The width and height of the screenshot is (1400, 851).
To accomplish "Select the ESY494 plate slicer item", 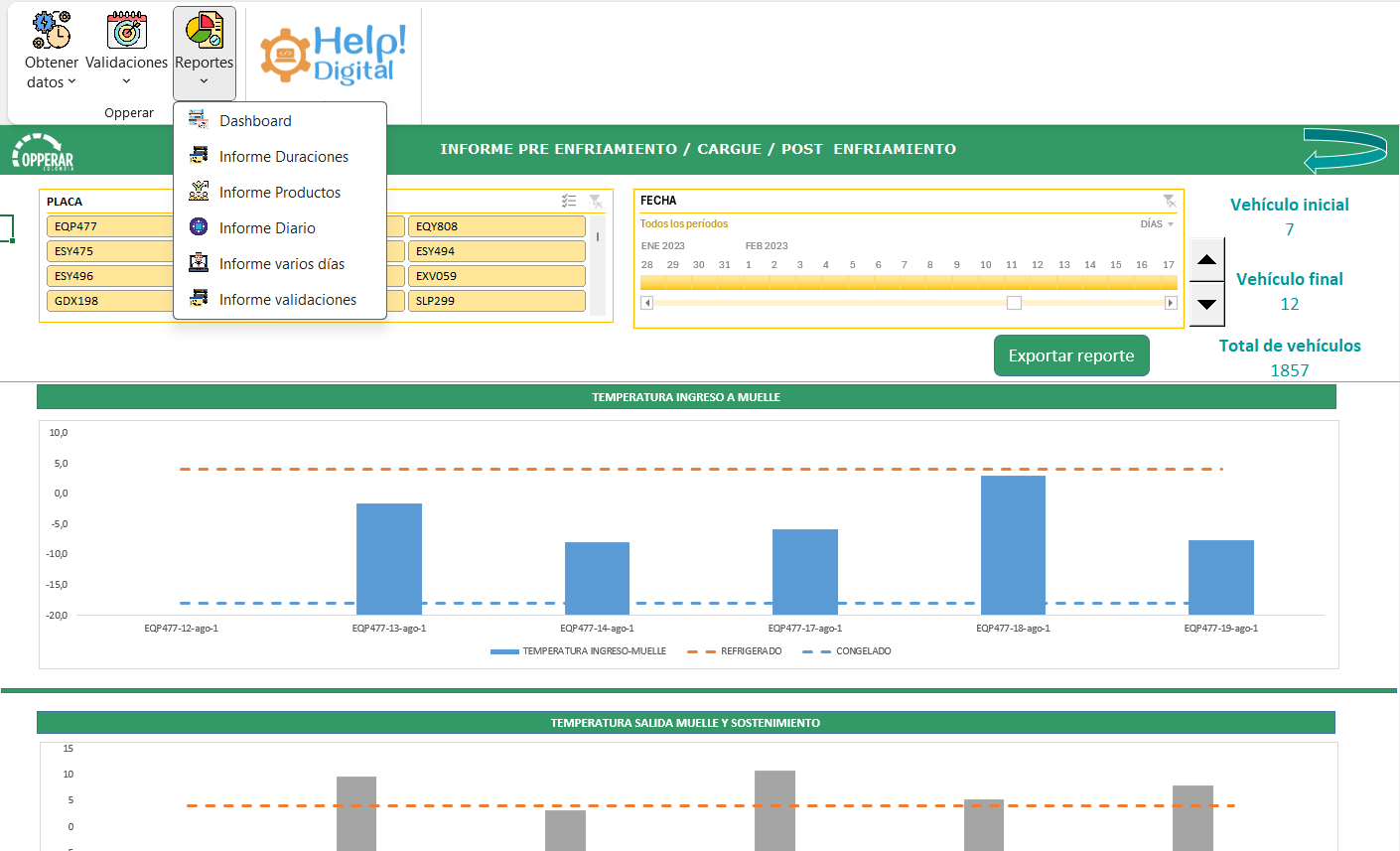I will [x=496, y=251].
